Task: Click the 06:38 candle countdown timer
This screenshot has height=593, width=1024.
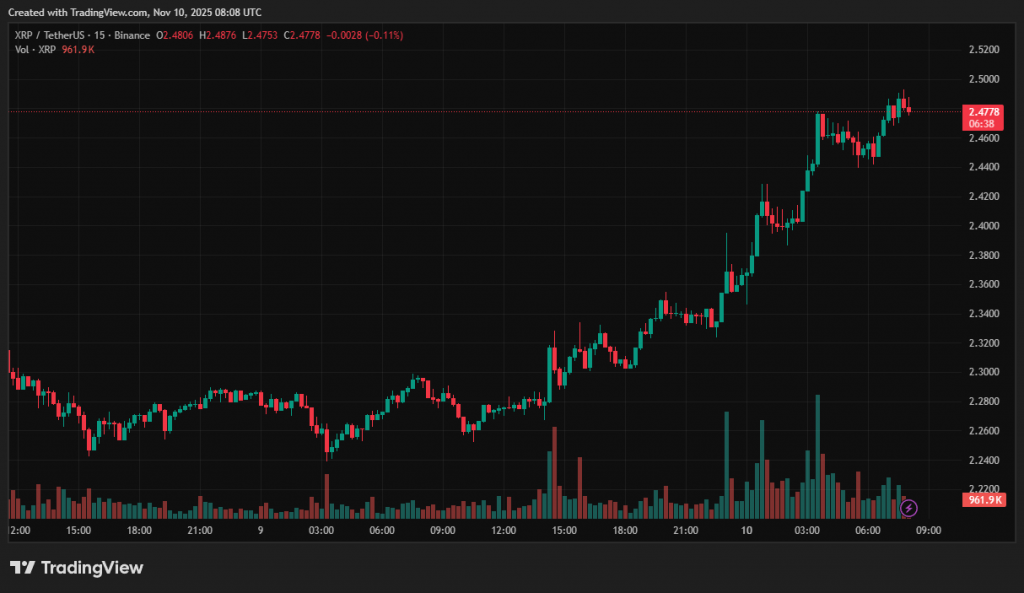Action: pos(979,123)
